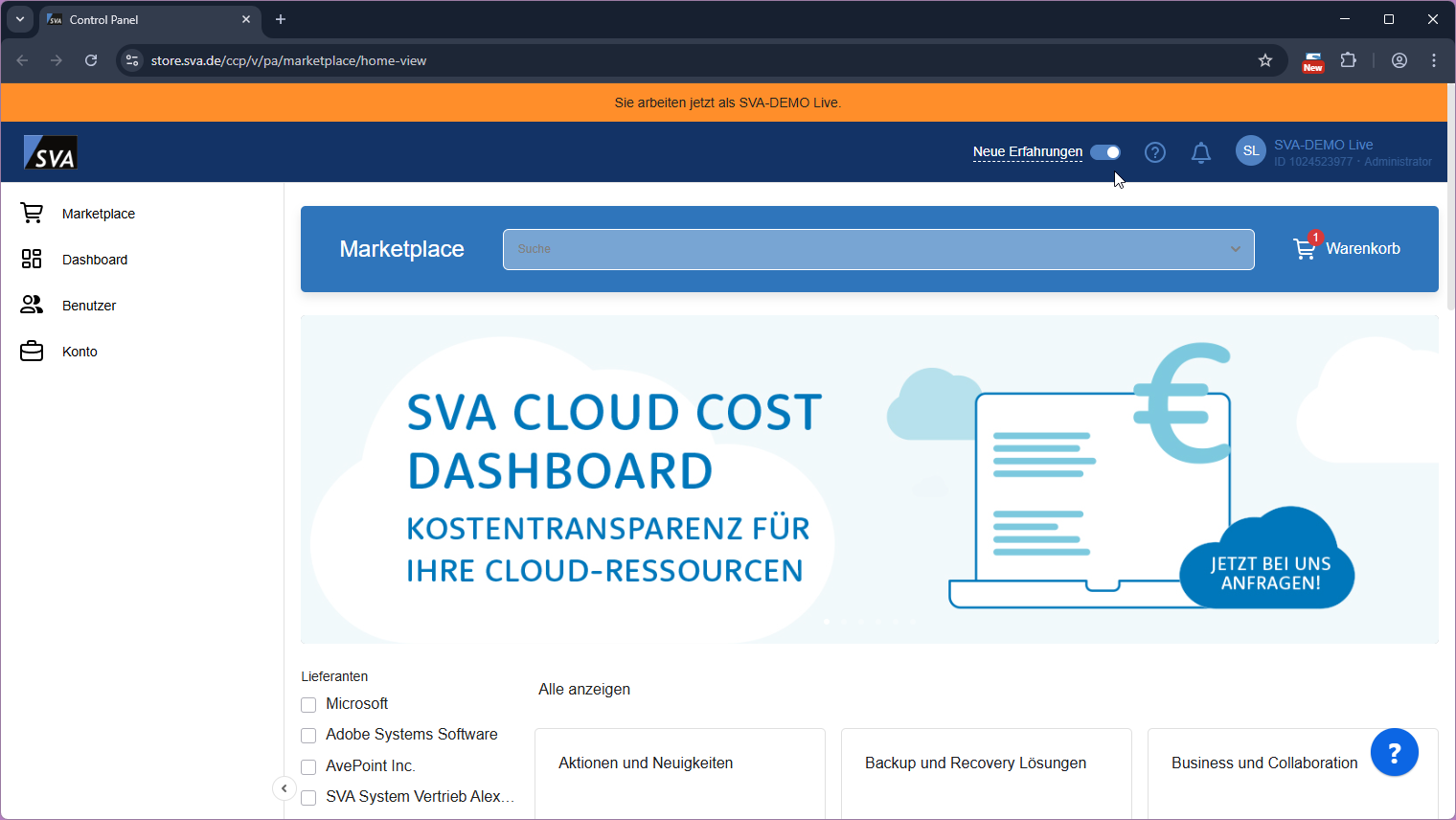The height and width of the screenshot is (820, 1456).
Task: Enable the Adobe Systems Software filter
Action: [x=308, y=736]
